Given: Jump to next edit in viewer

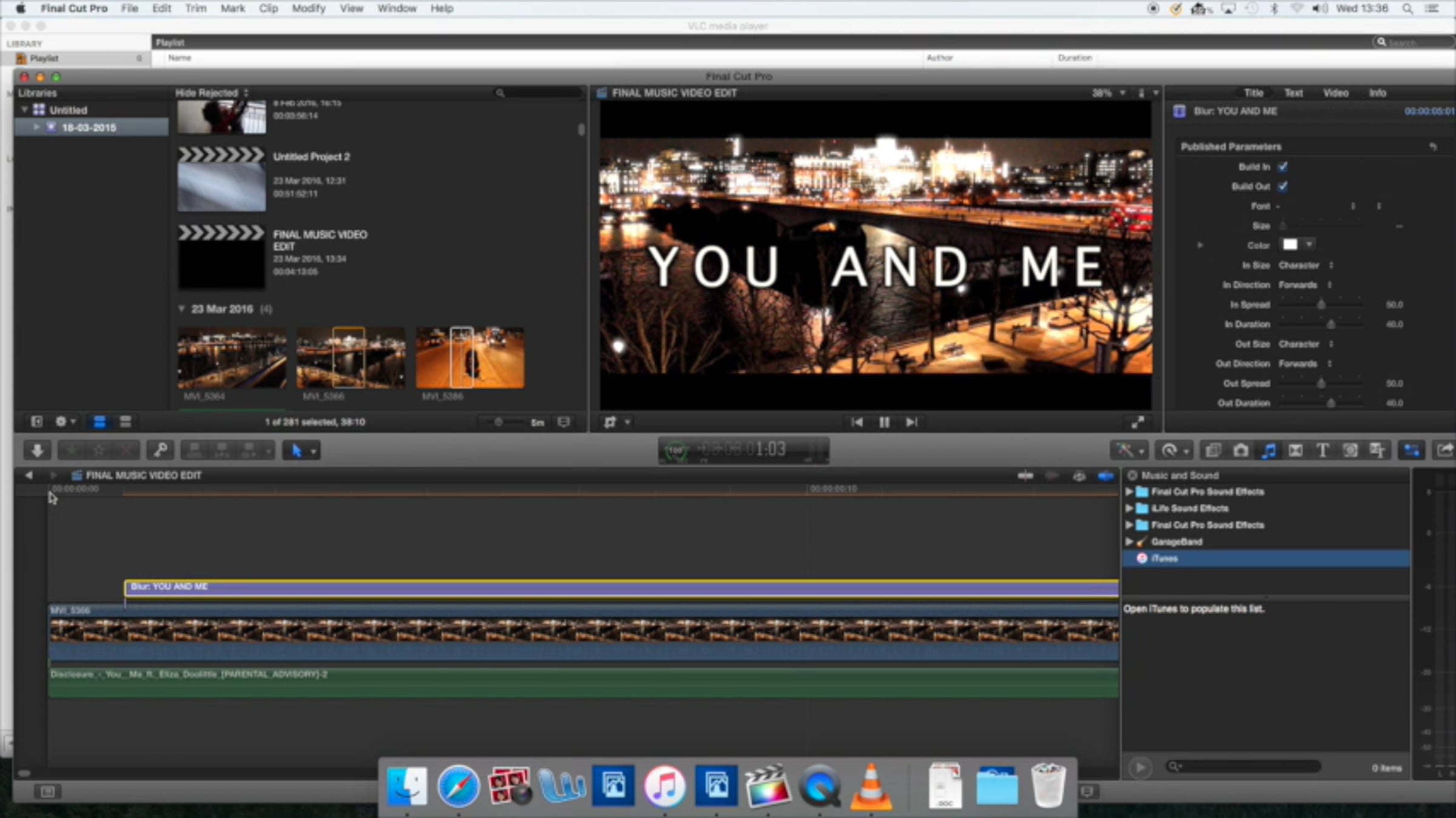Looking at the screenshot, I should (x=911, y=422).
